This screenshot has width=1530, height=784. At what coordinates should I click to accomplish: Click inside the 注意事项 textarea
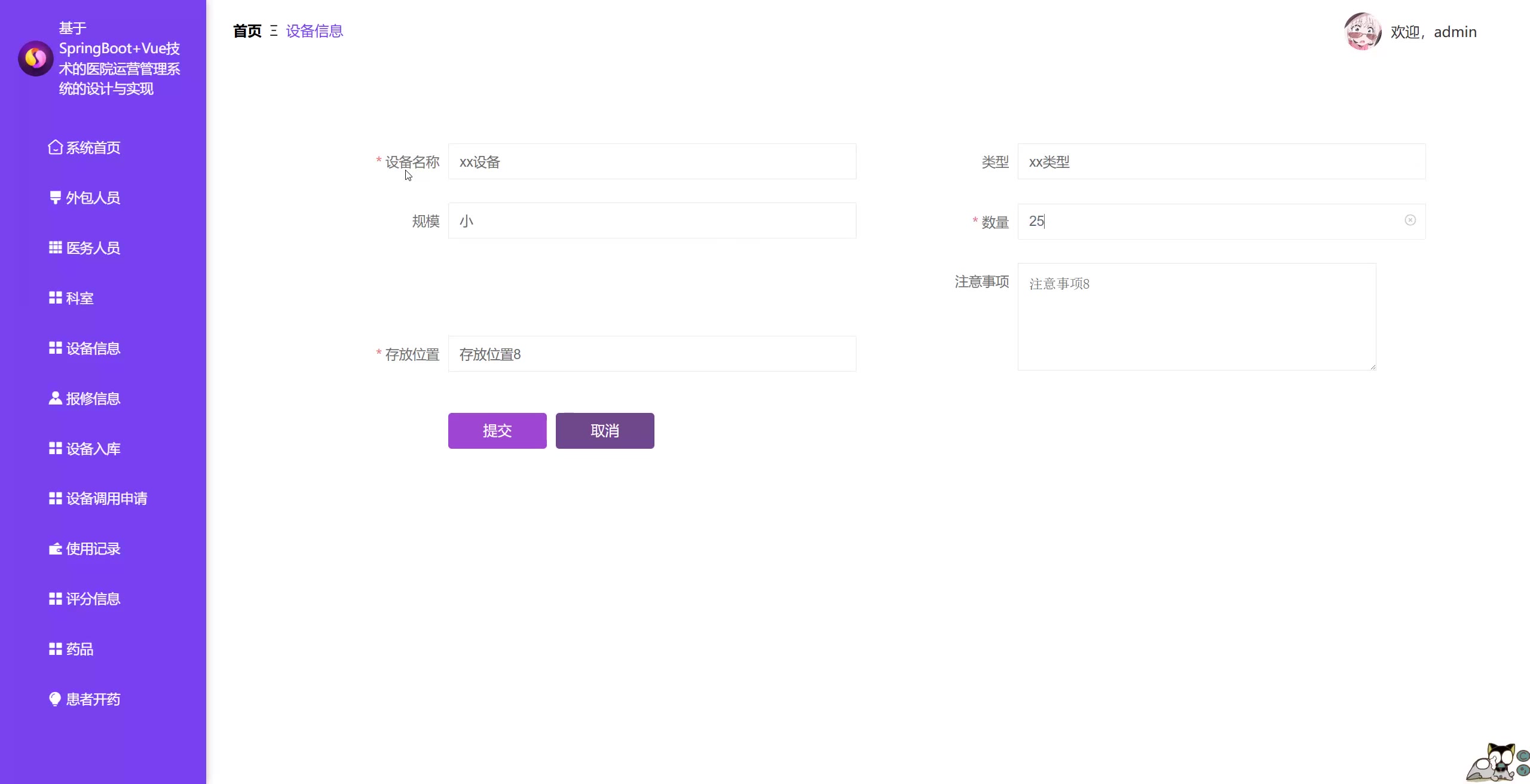(1197, 317)
